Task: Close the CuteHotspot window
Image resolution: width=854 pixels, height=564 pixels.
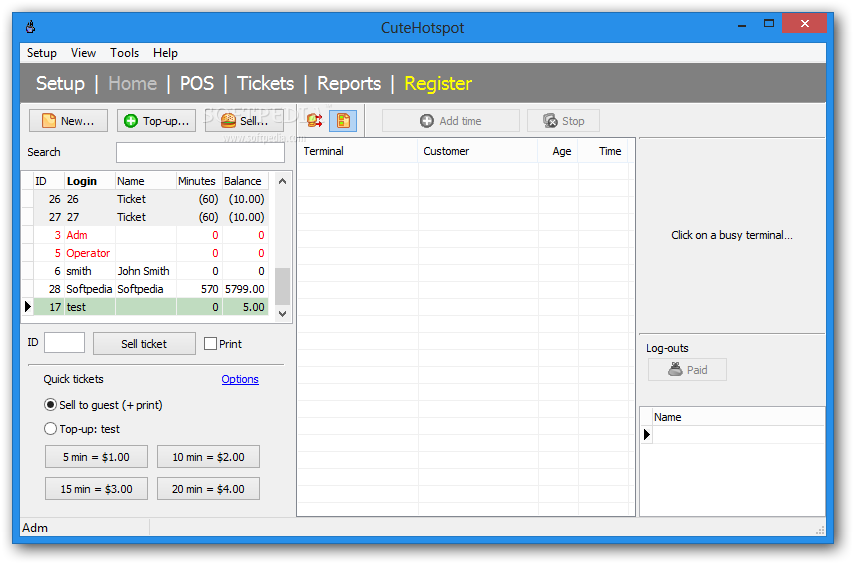Action: point(804,23)
